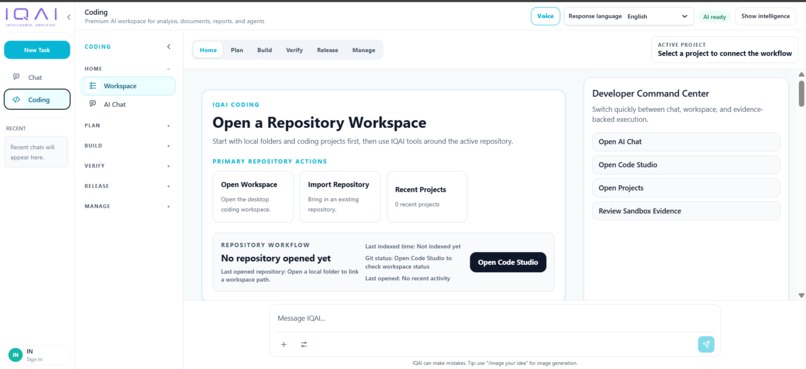Screen dimensions: 806x369
Task: Click the 'RECENT' sidebar label
Action: click(16, 128)
